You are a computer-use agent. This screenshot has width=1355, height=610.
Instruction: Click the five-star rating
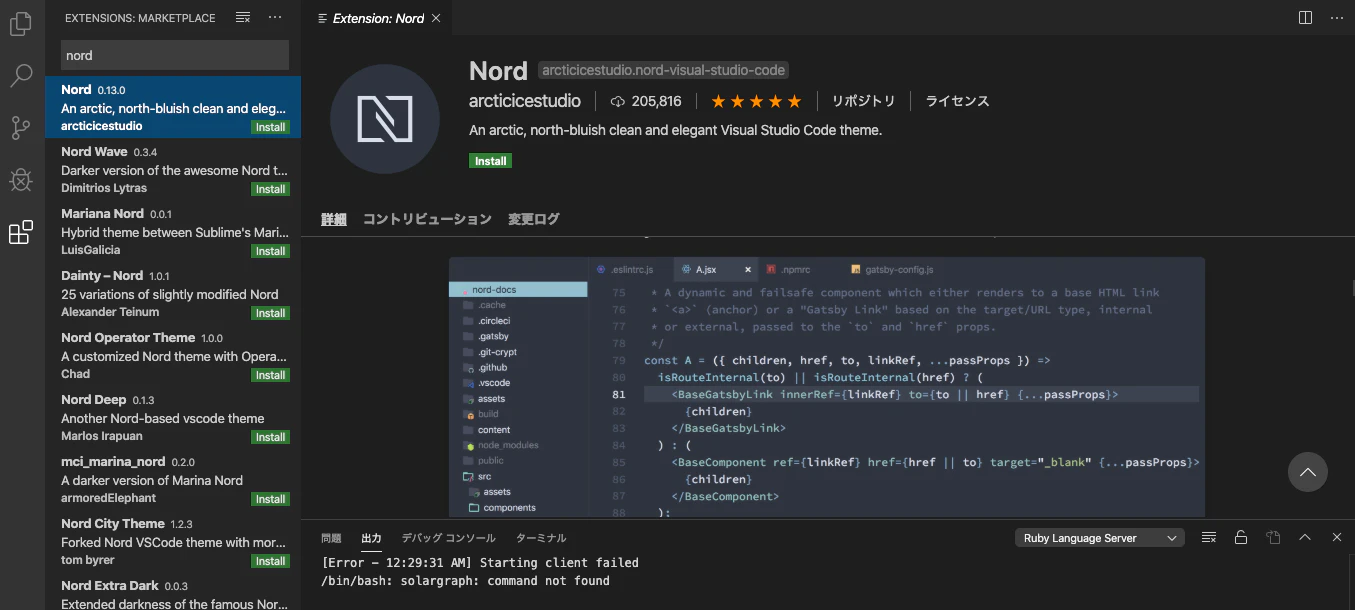point(756,101)
